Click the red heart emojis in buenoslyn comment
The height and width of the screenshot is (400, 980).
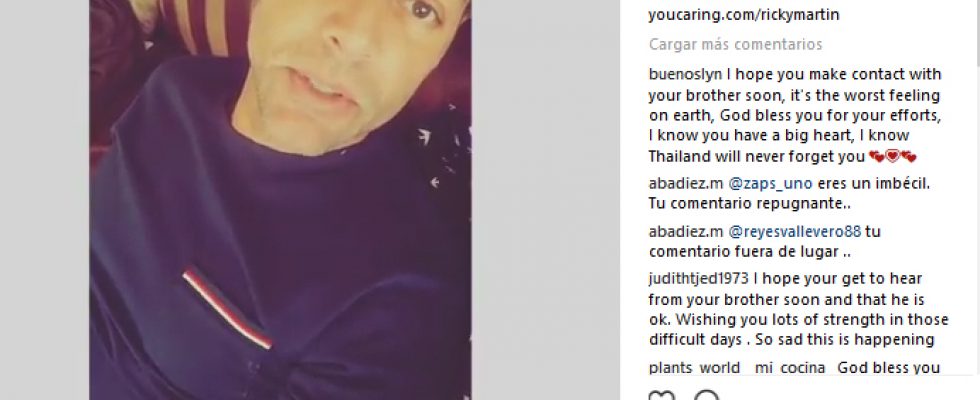892,157
